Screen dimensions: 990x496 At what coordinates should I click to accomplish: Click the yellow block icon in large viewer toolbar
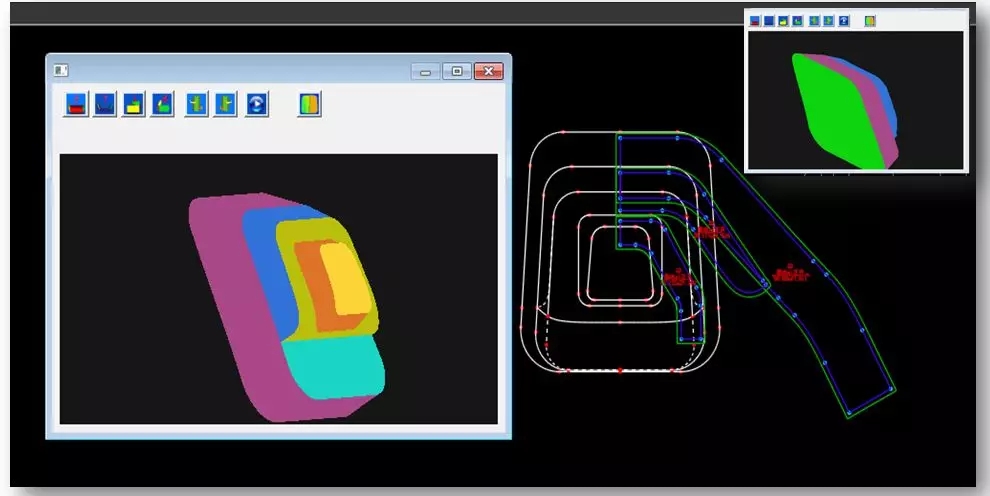(133, 104)
